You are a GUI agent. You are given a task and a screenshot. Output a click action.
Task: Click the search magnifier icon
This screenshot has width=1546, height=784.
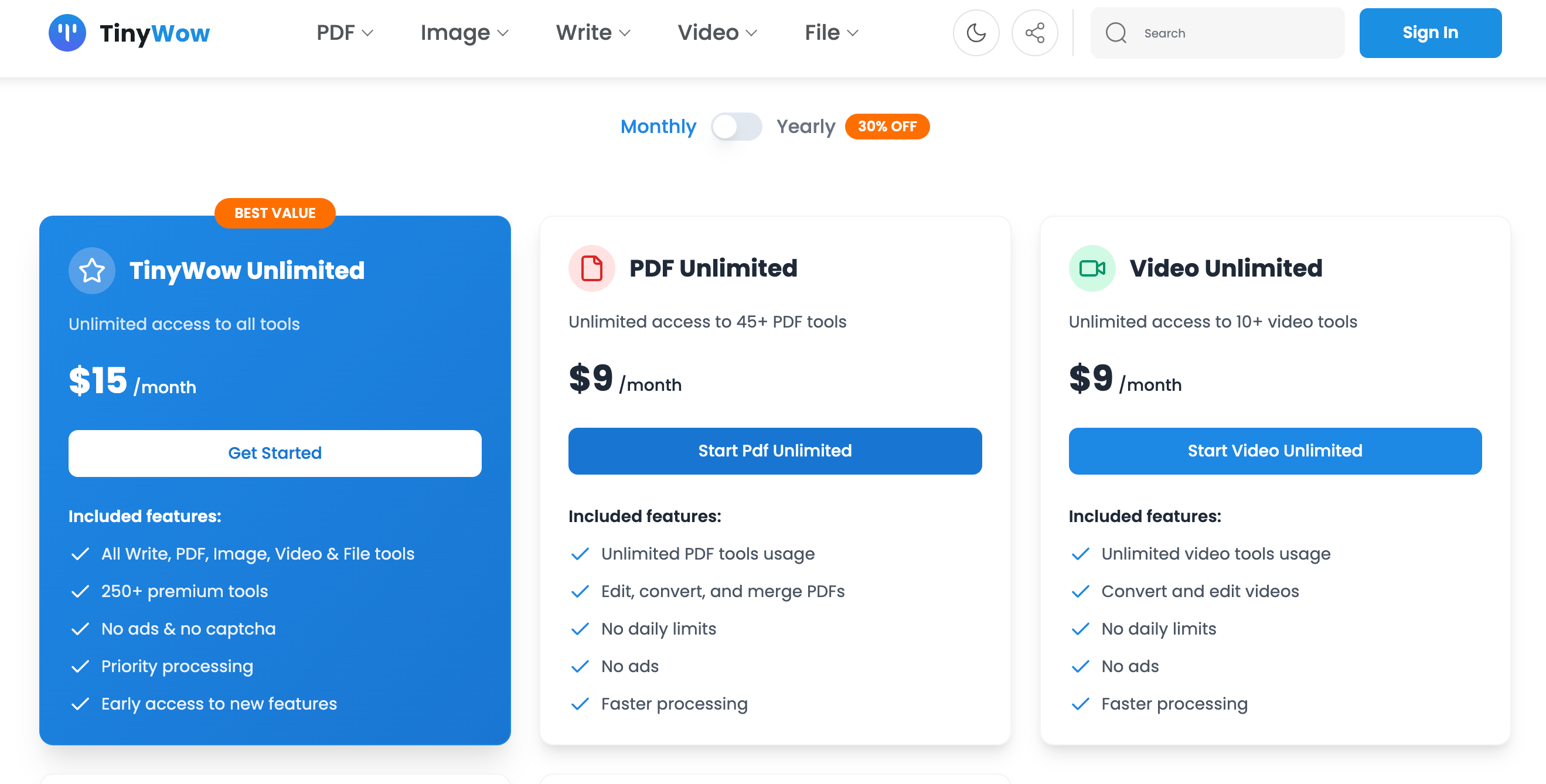[1116, 33]
